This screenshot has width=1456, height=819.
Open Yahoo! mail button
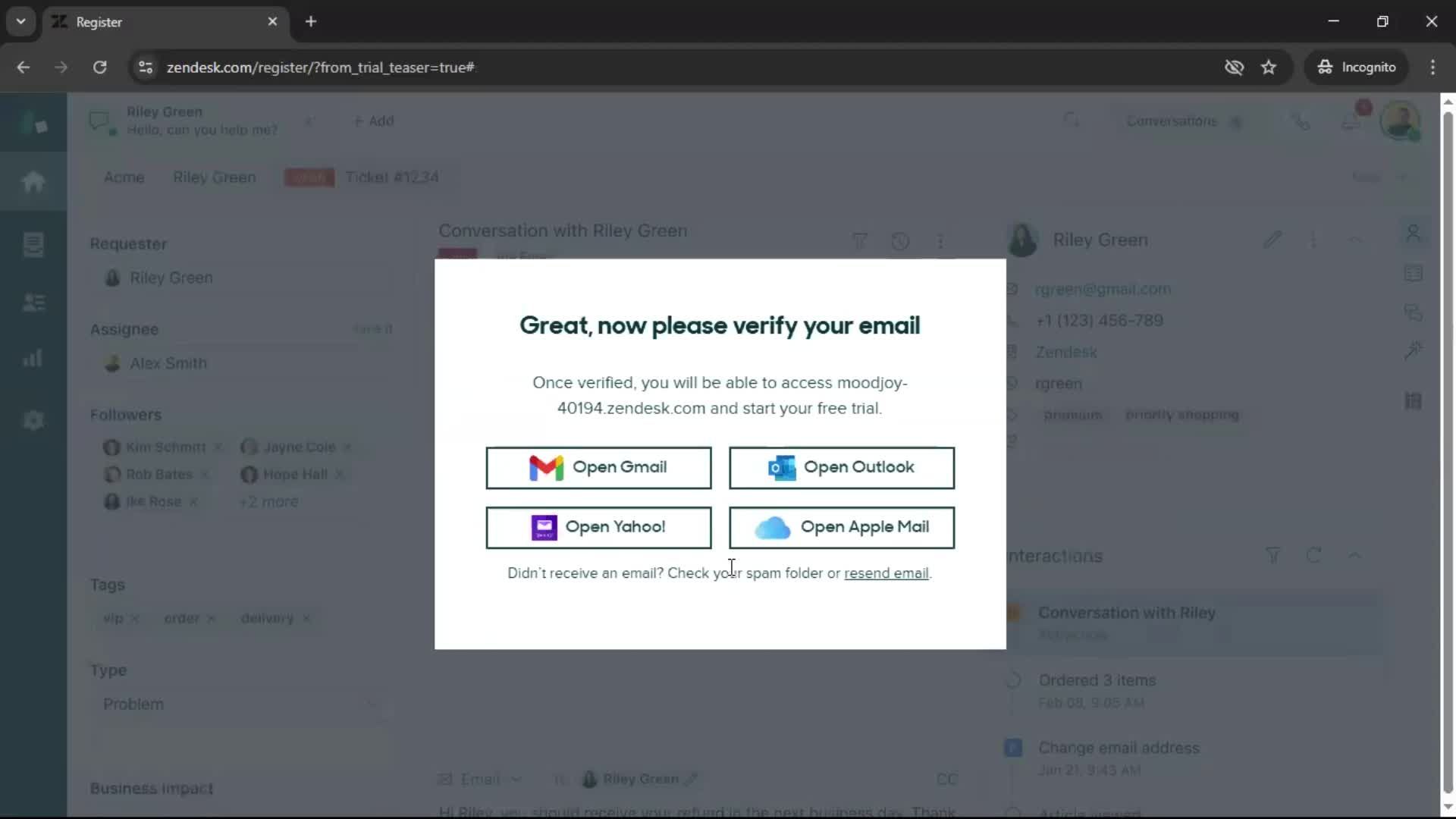598,528
